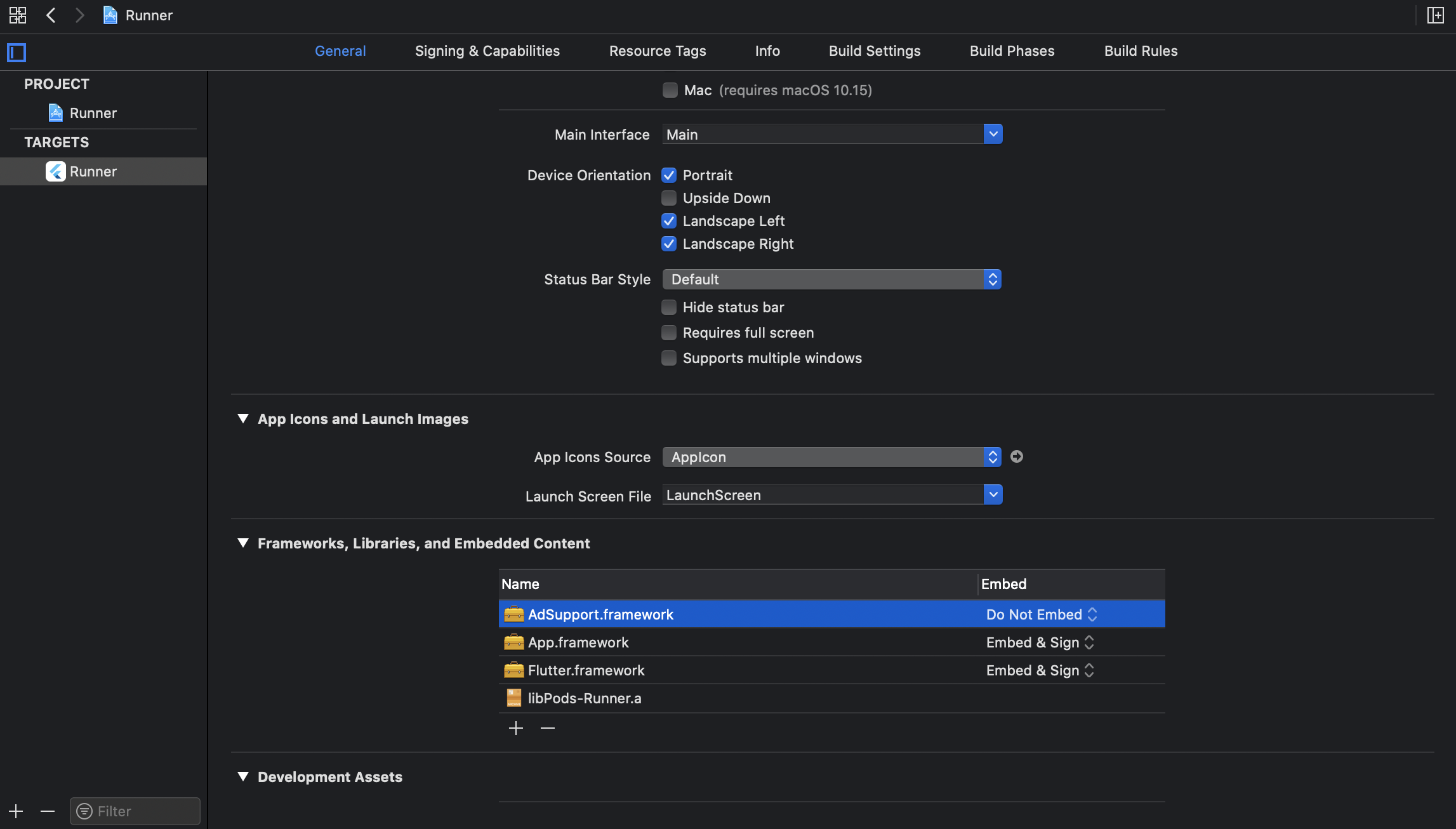Select the Runner target in the sidebar

103,171
